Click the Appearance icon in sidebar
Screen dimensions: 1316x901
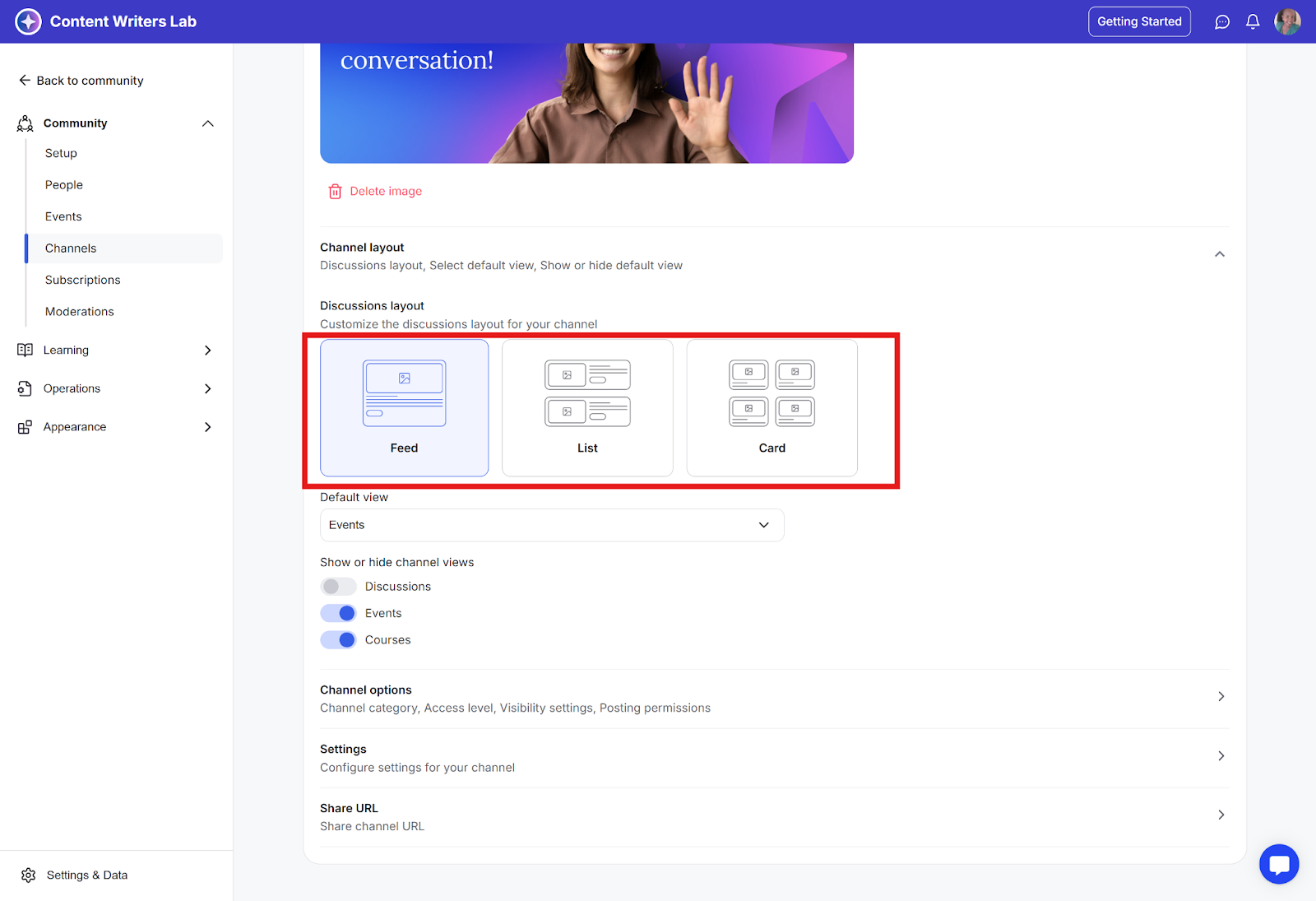[25, 427]
